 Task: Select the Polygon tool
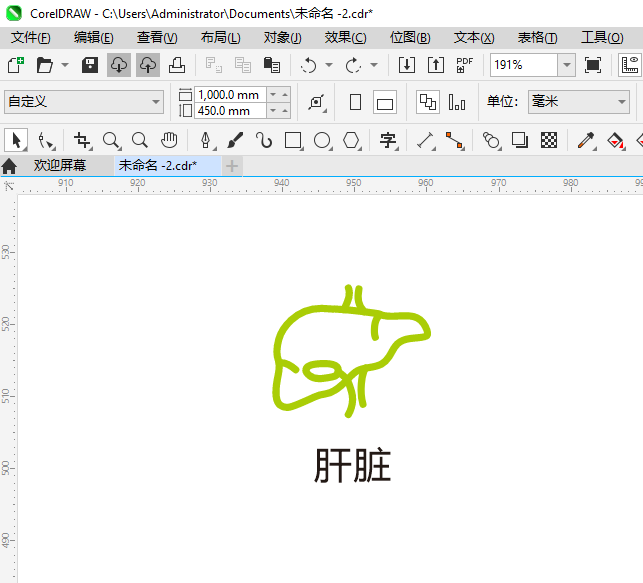pos(352,141)
